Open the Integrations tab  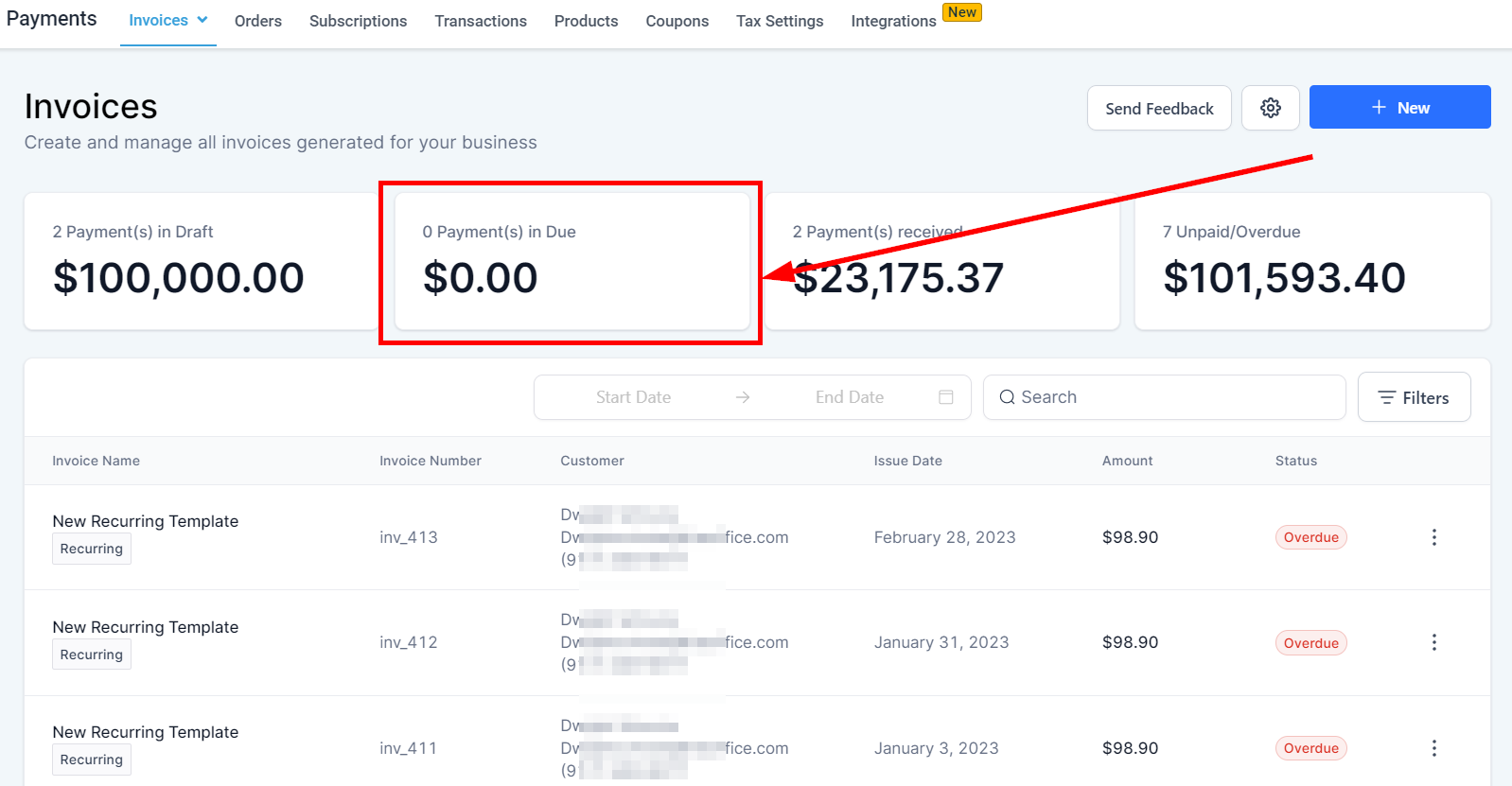(x=893, y=21)
